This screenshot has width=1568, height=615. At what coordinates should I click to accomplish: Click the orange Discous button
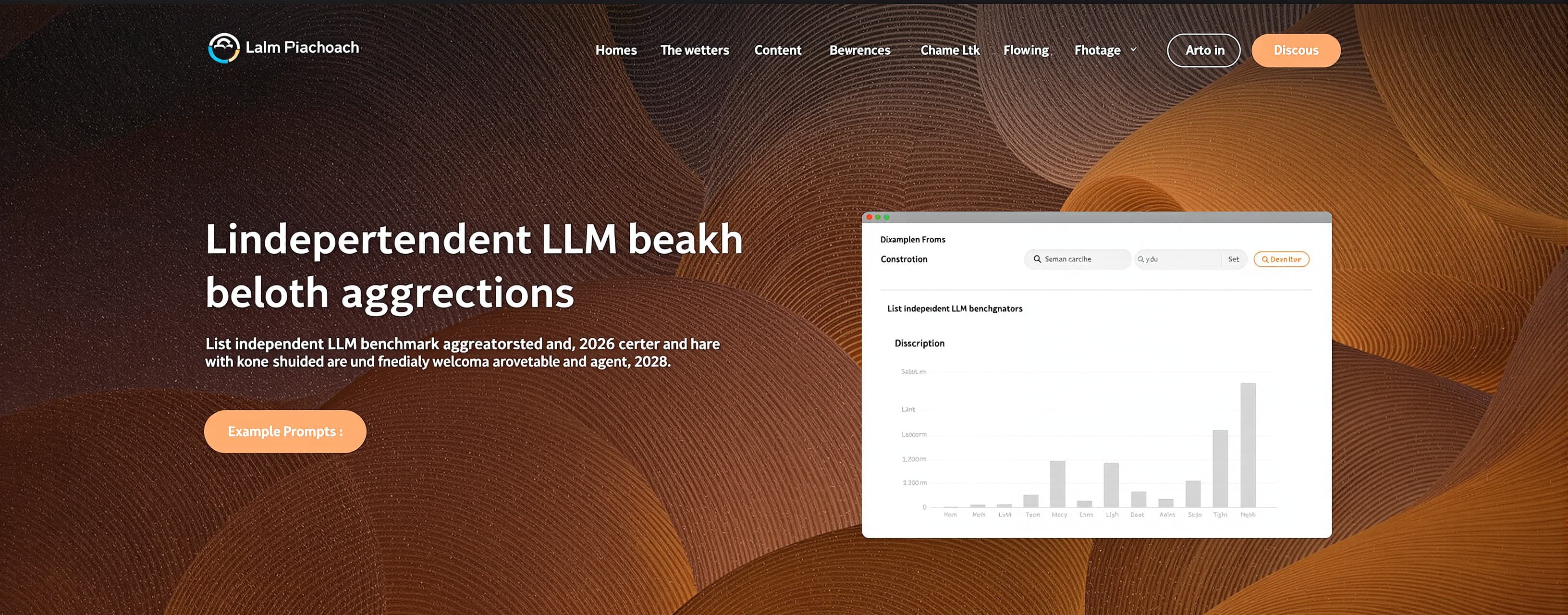click(x=1296, y=50)
